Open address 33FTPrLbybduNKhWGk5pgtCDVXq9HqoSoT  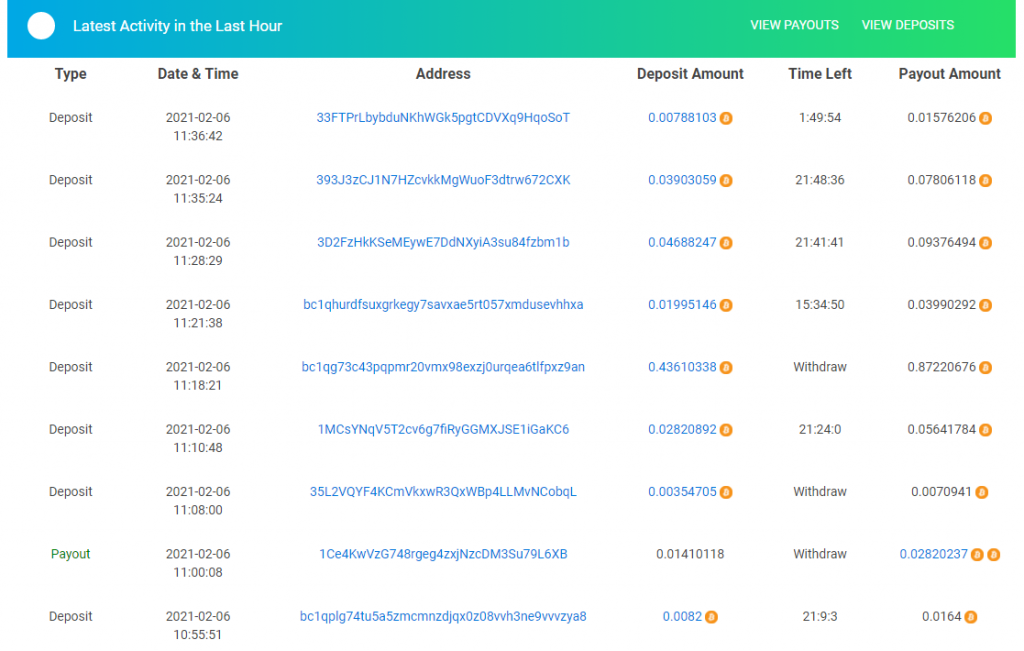443,118
